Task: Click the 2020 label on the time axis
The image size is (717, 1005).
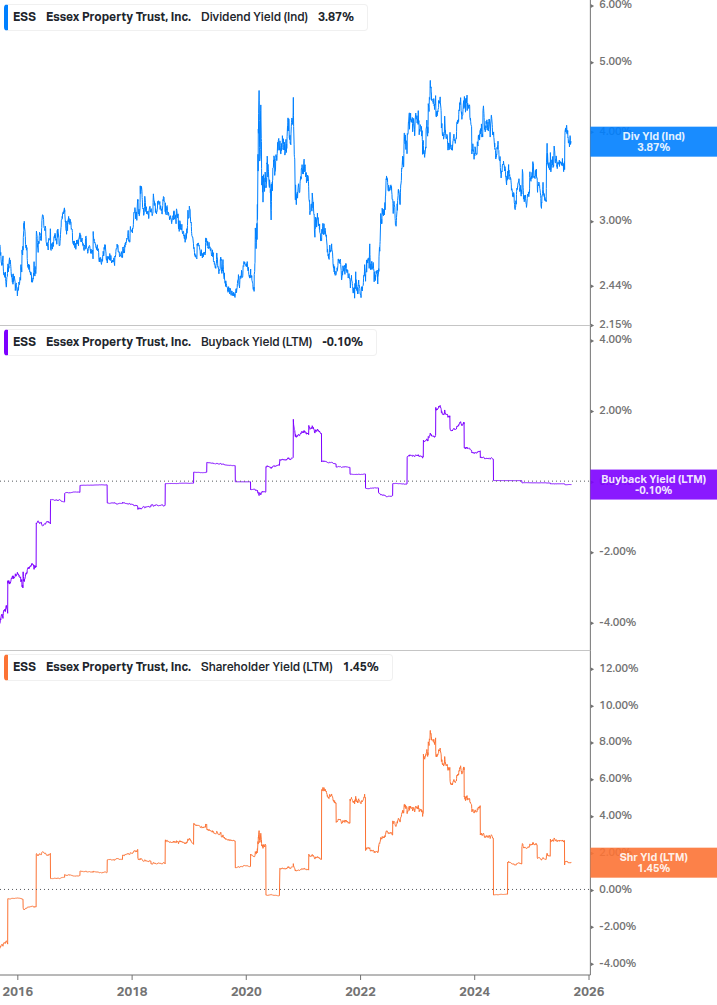Action: click(x=246, y=992)
